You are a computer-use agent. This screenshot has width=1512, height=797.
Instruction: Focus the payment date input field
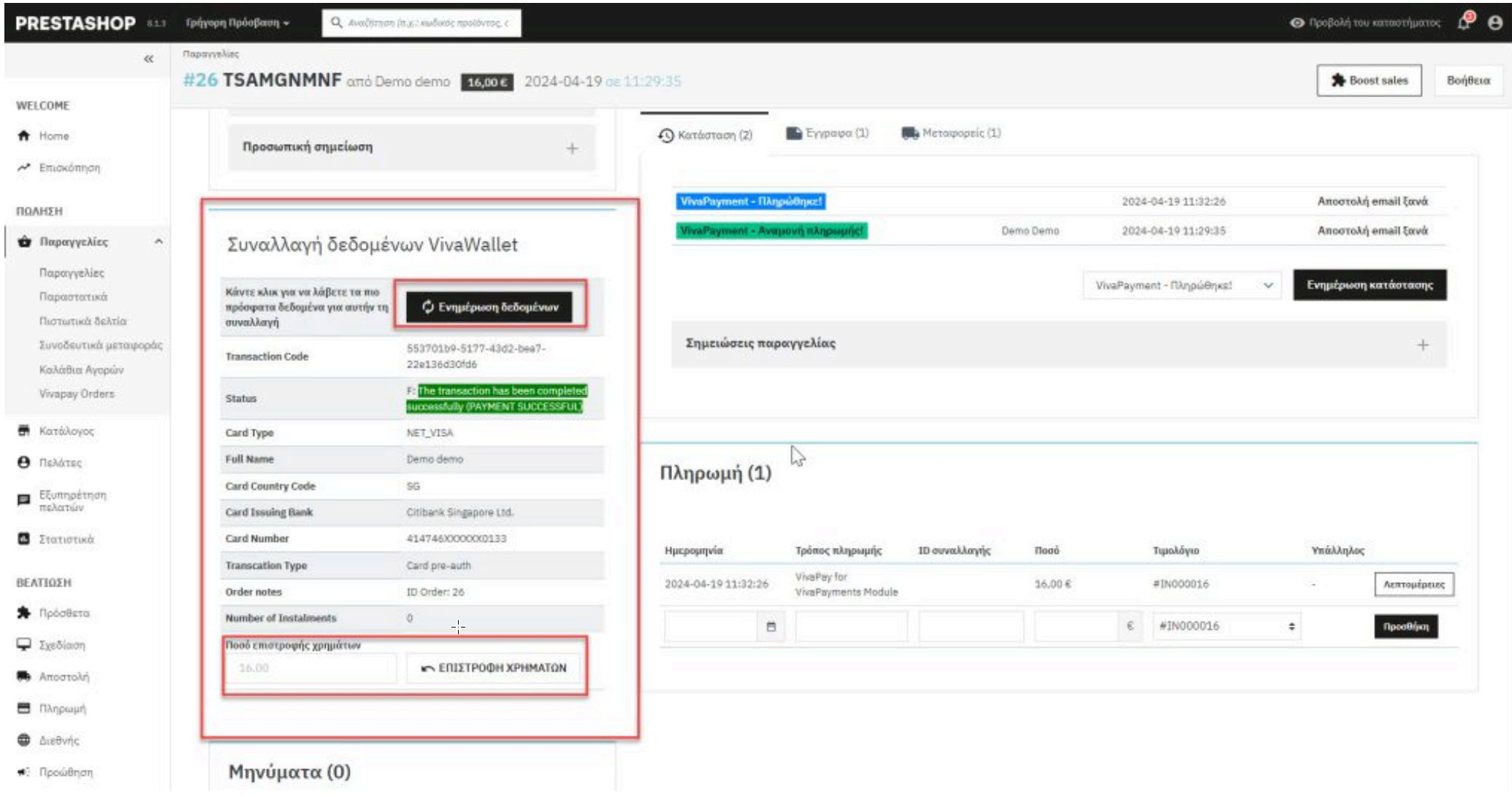[x=712, y=627]
